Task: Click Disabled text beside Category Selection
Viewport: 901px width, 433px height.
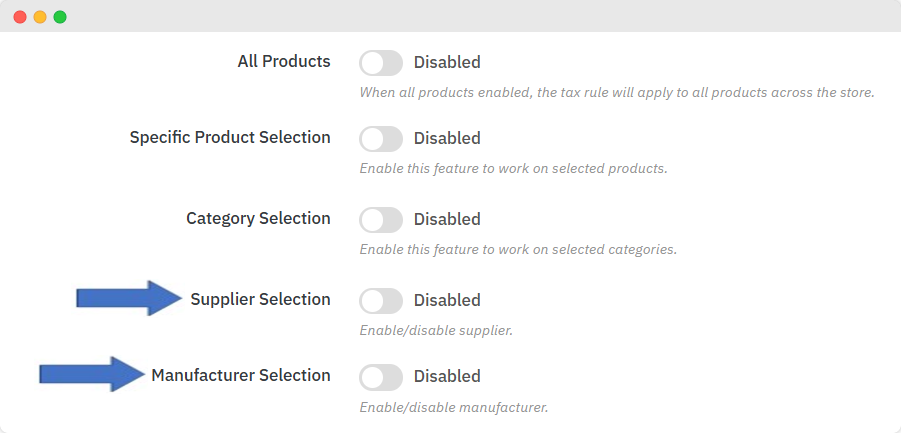Action: point(447,220)
